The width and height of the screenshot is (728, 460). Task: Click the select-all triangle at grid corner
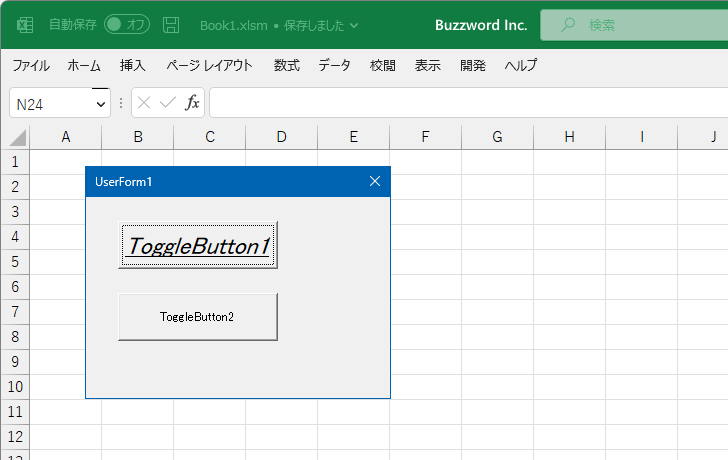point(17,138)
